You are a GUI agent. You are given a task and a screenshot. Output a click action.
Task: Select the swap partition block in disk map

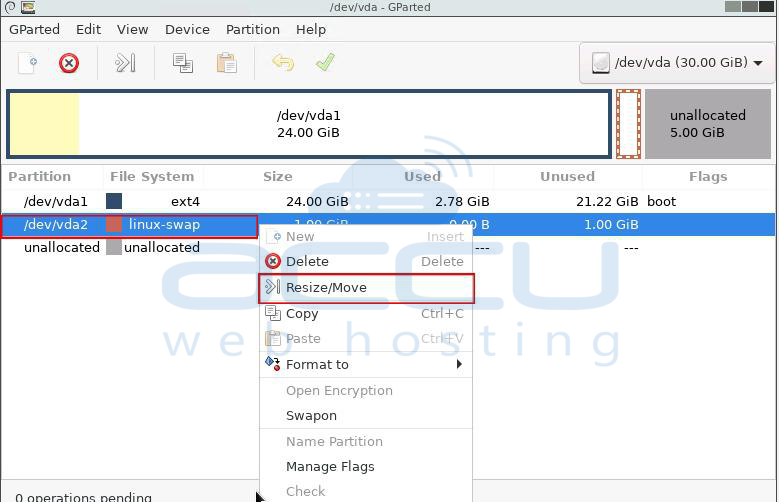click(x=628, y=124)
